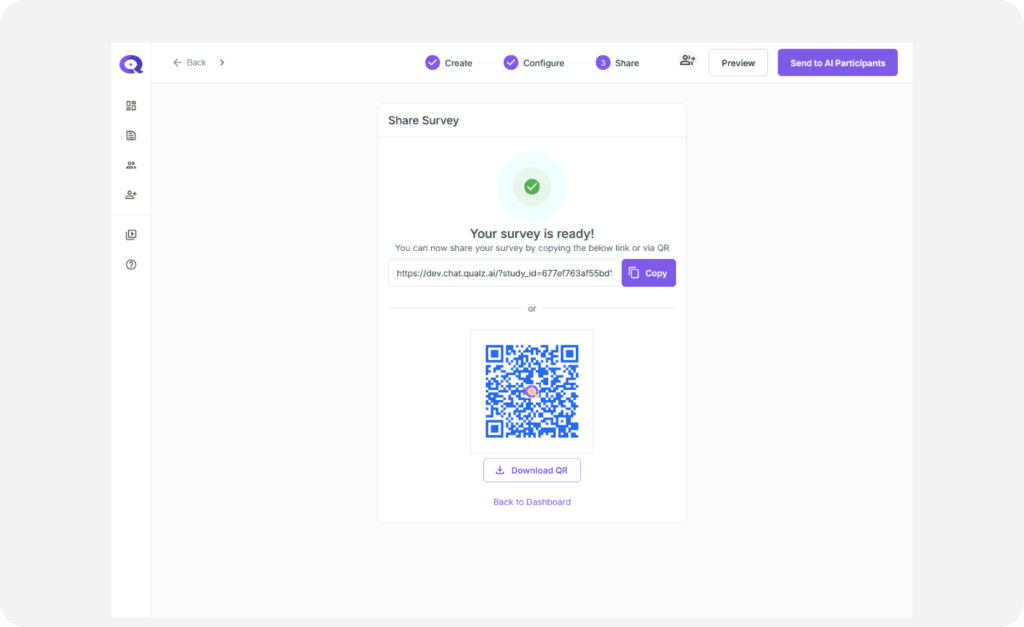
Task: Select the Share step number 3
Action: point(603,63)
